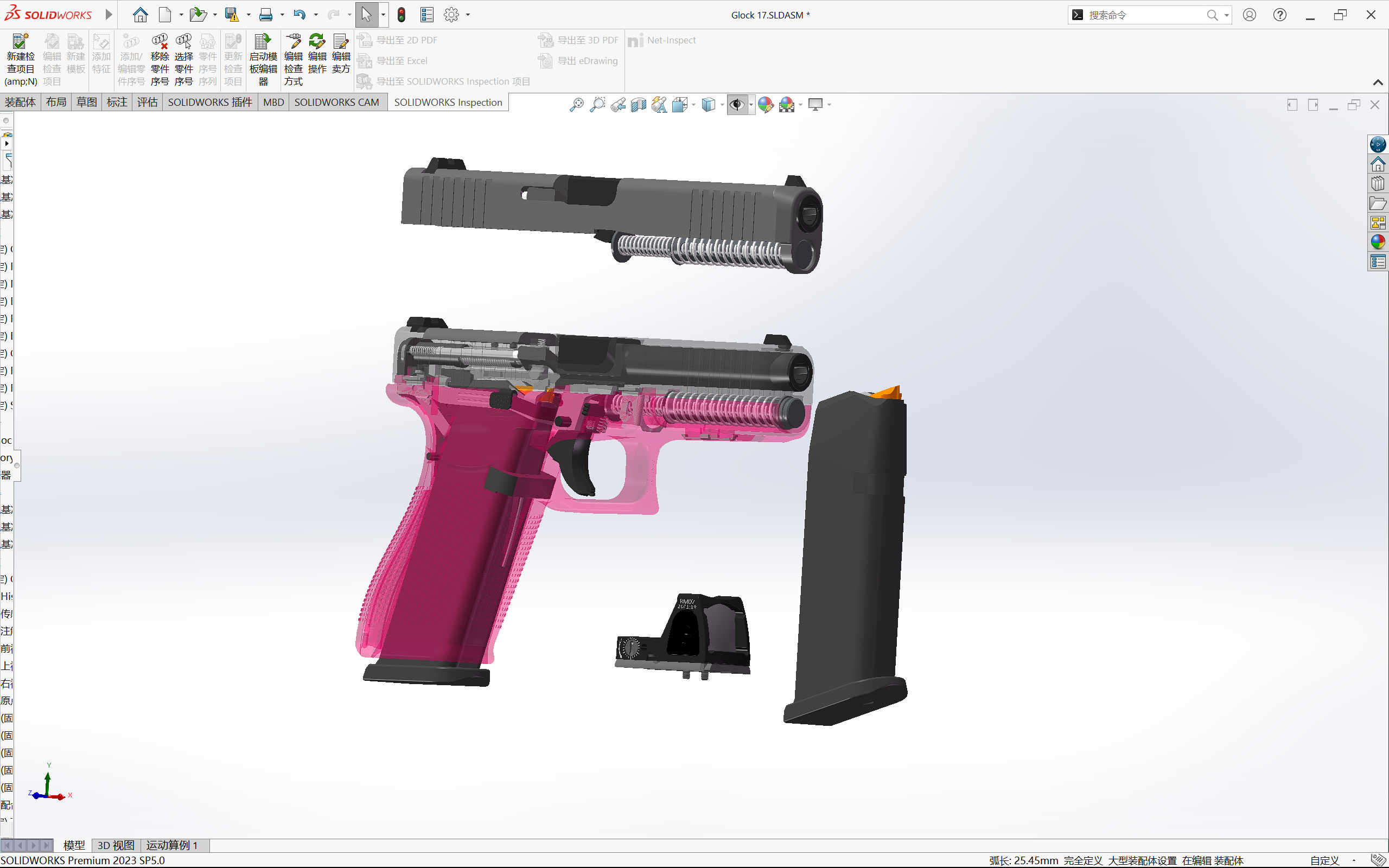Open a file with the Open folder icon

198,15
